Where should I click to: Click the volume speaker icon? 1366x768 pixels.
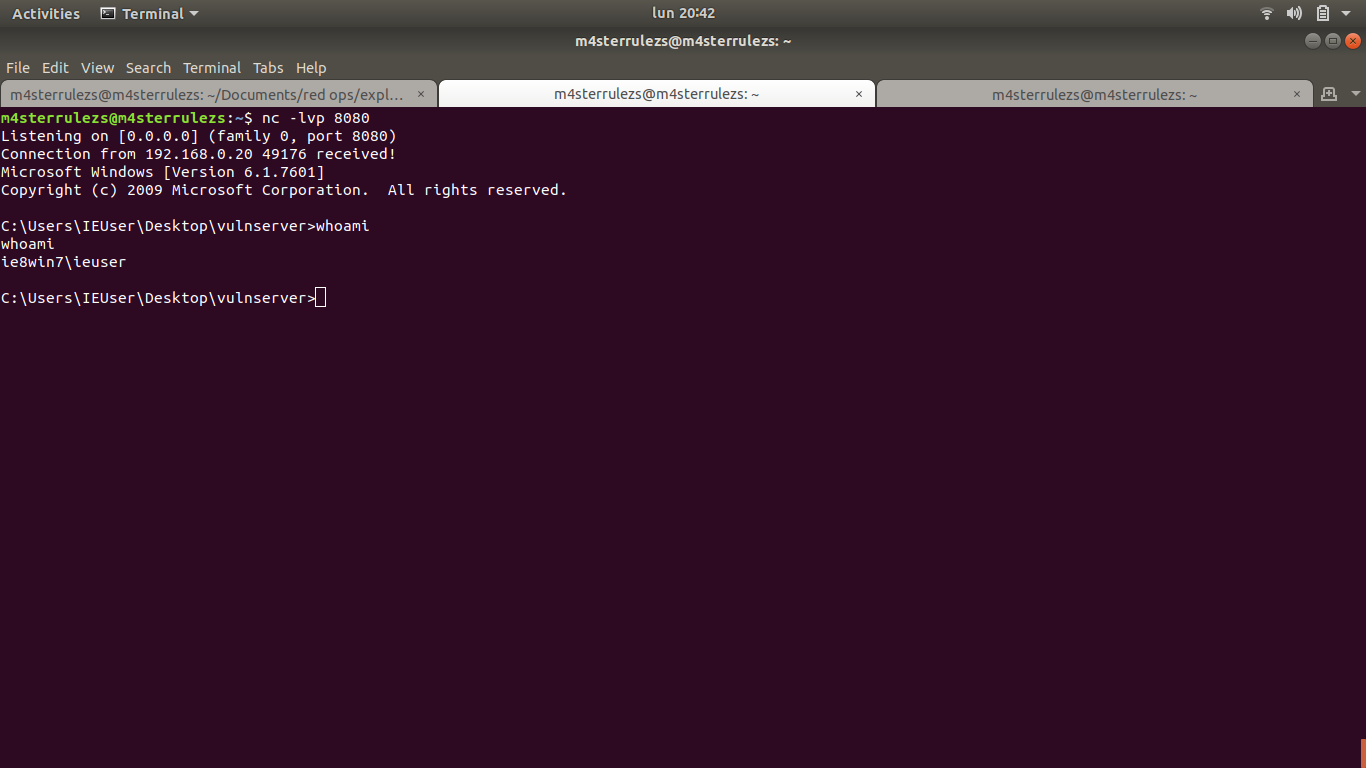click(x=1294, y=14)
